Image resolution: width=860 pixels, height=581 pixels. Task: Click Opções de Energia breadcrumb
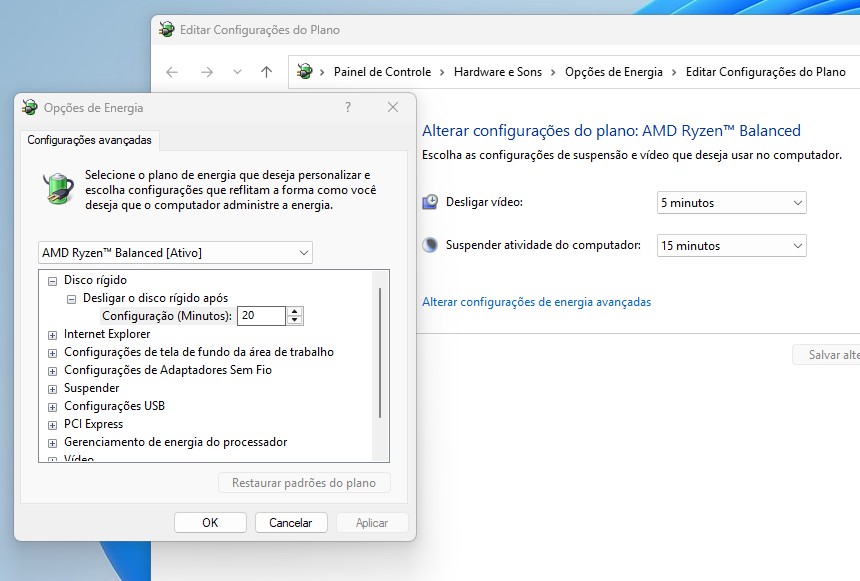click(x=614, y=72)
